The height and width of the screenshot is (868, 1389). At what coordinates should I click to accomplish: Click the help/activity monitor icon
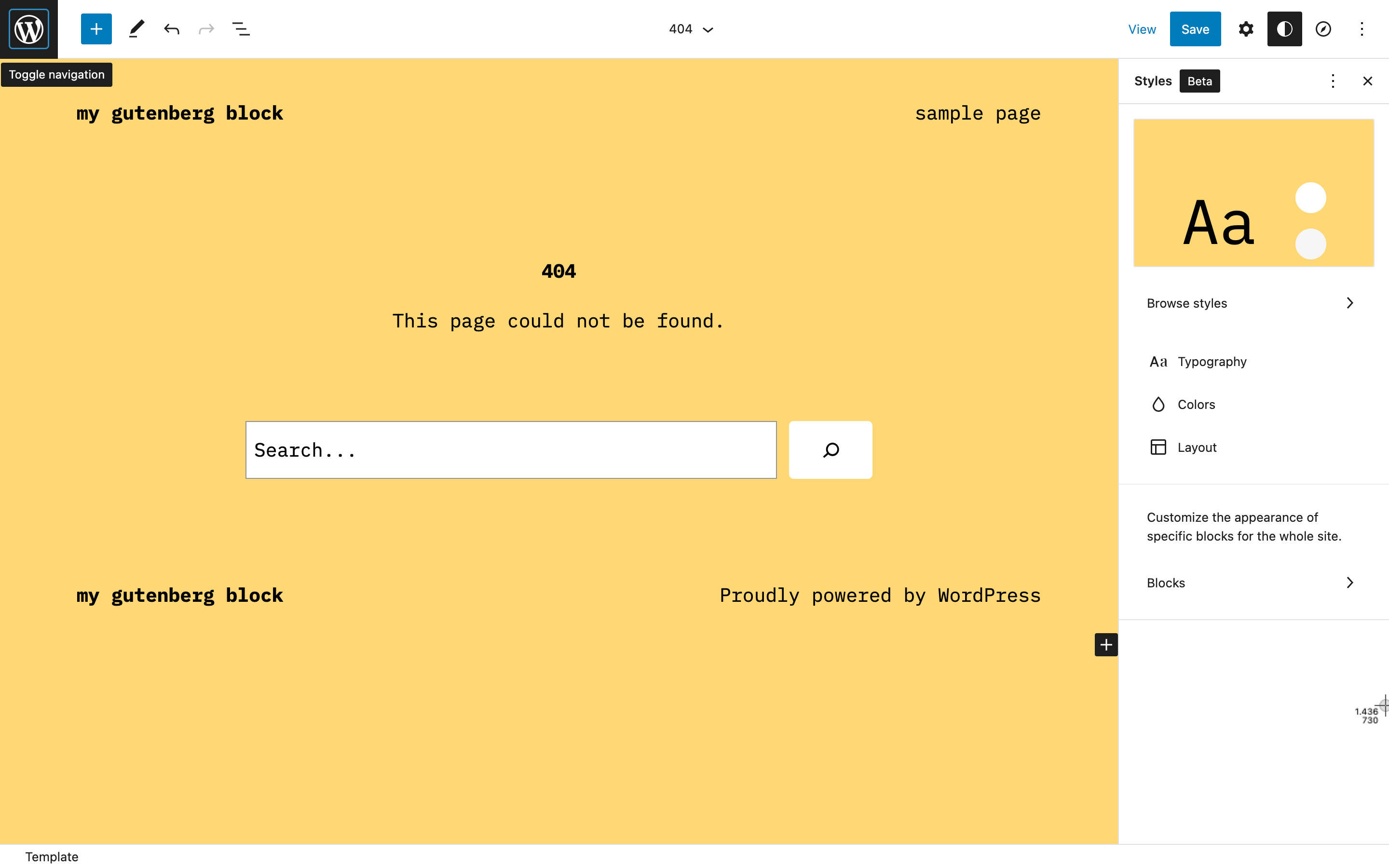1322,29
